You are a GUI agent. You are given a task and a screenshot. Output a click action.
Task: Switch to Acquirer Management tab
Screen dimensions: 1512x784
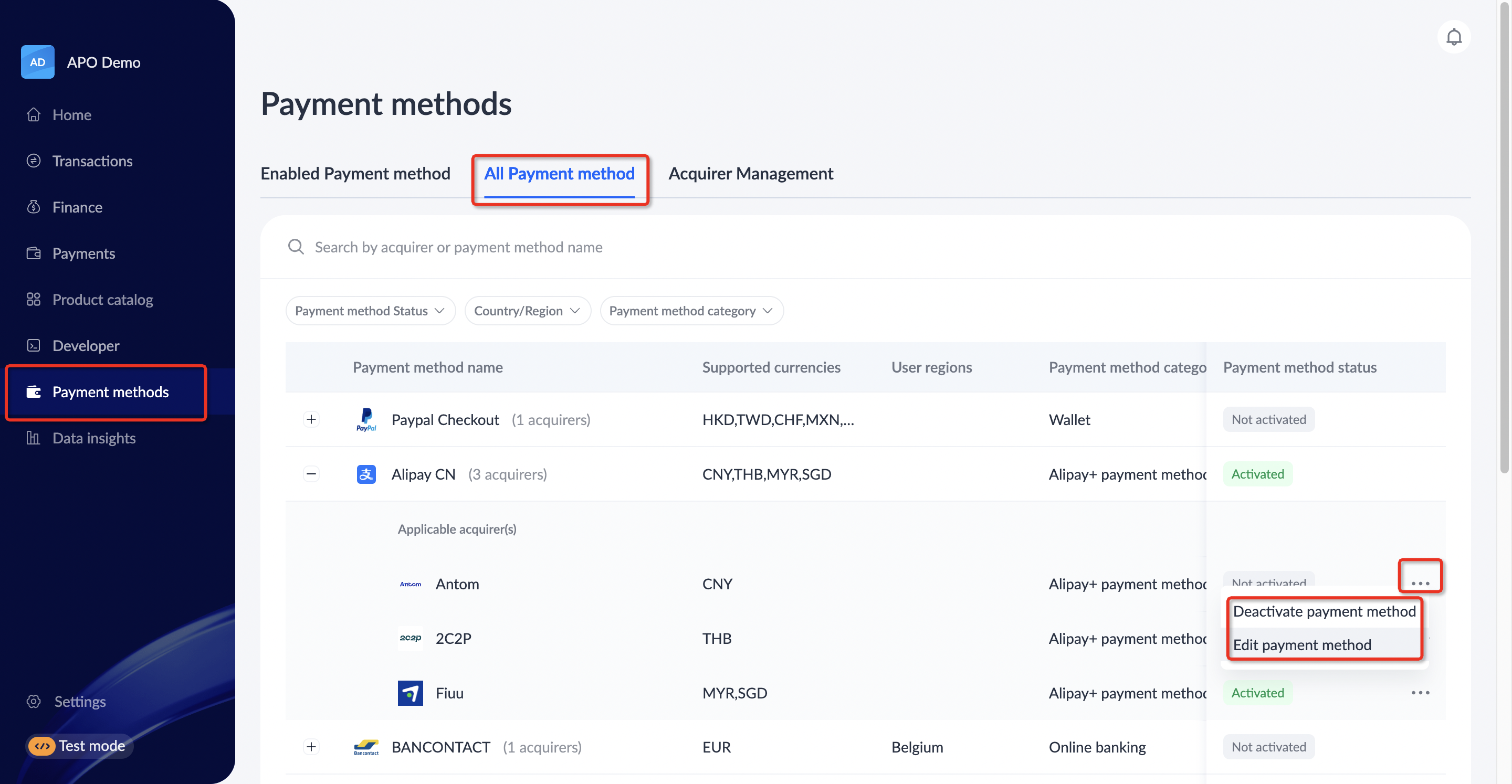coord(750,174)
